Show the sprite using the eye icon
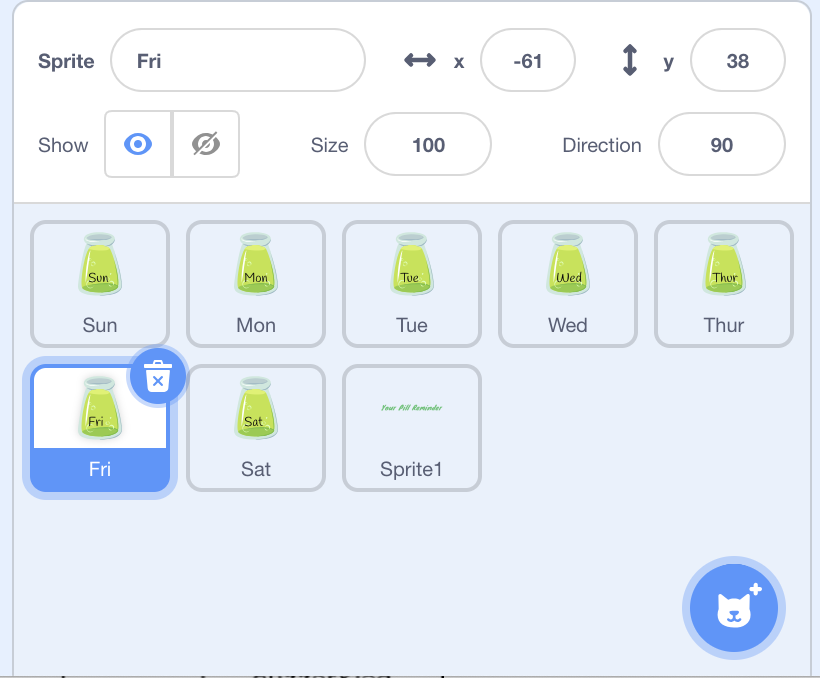 (138, 144)
